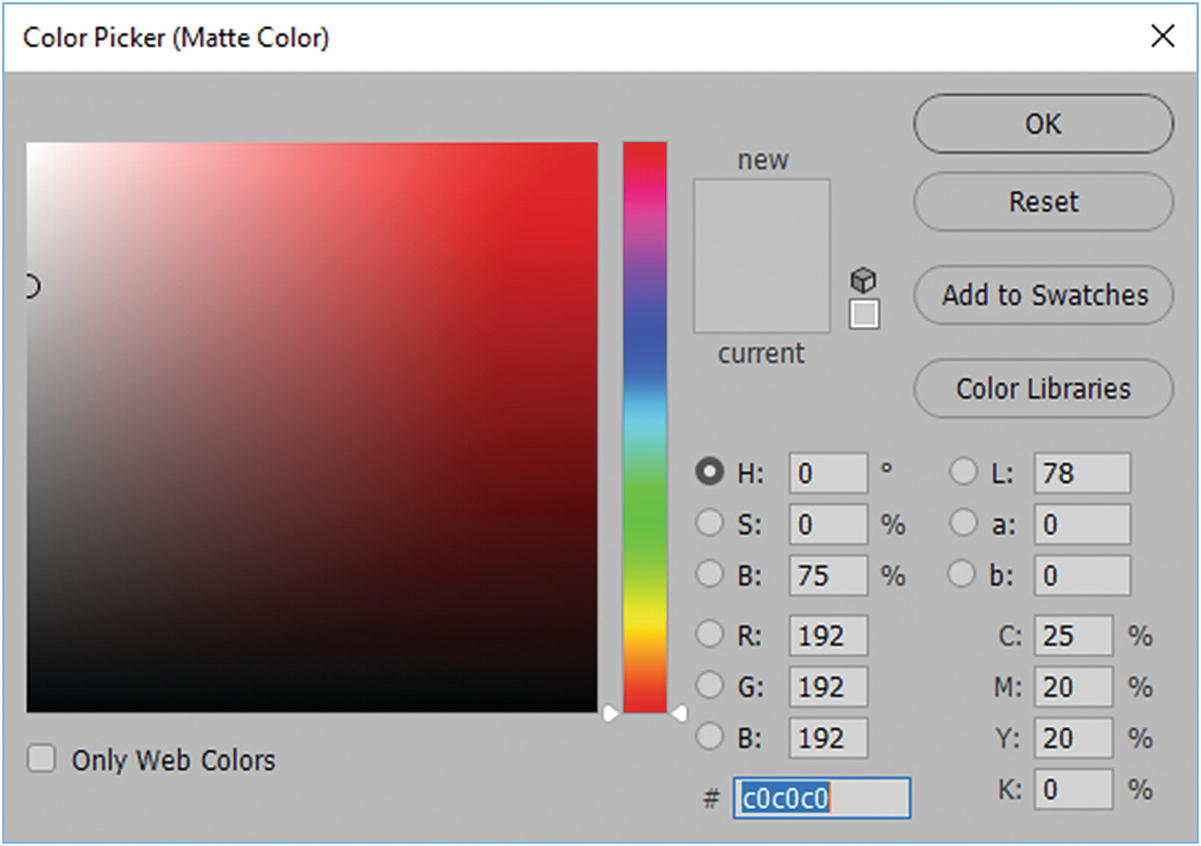The image size is (1201, 846).
Task: Close the Color Picker dialog
Action: click(1162, 37)
